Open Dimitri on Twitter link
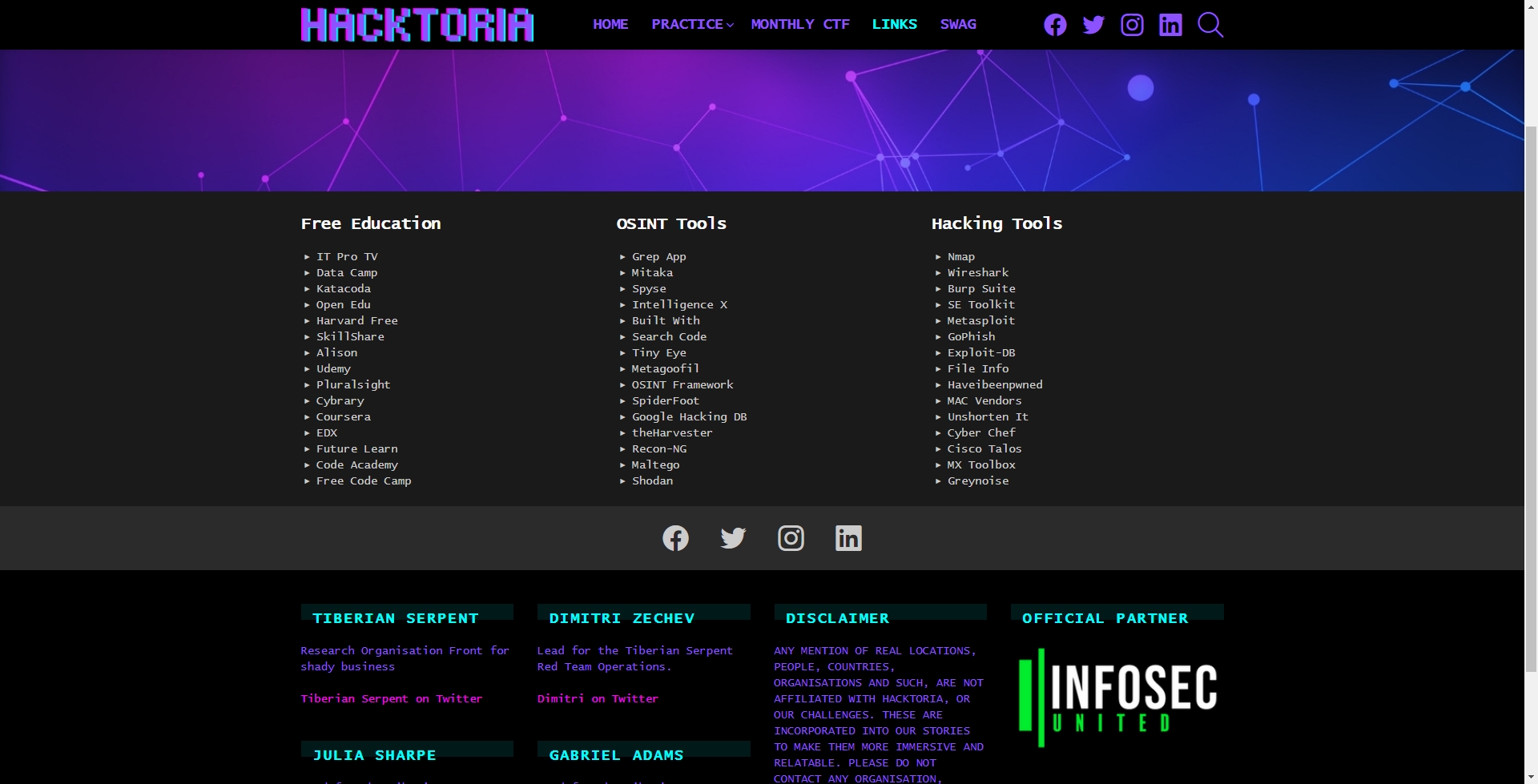Screen dimensions: 1538x784 (598, 698)
